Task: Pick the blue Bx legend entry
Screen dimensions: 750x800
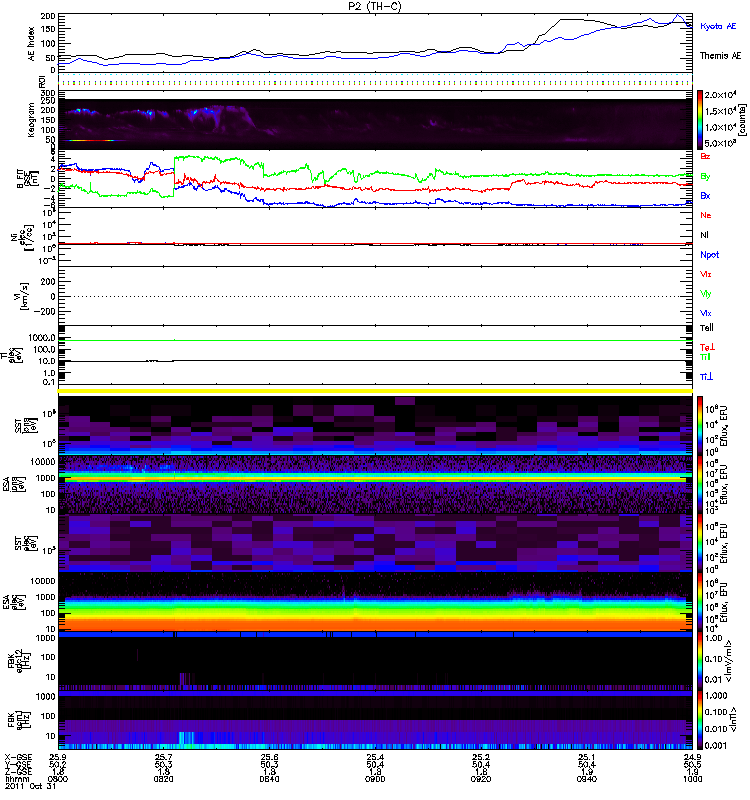Action: click(705, 196)
